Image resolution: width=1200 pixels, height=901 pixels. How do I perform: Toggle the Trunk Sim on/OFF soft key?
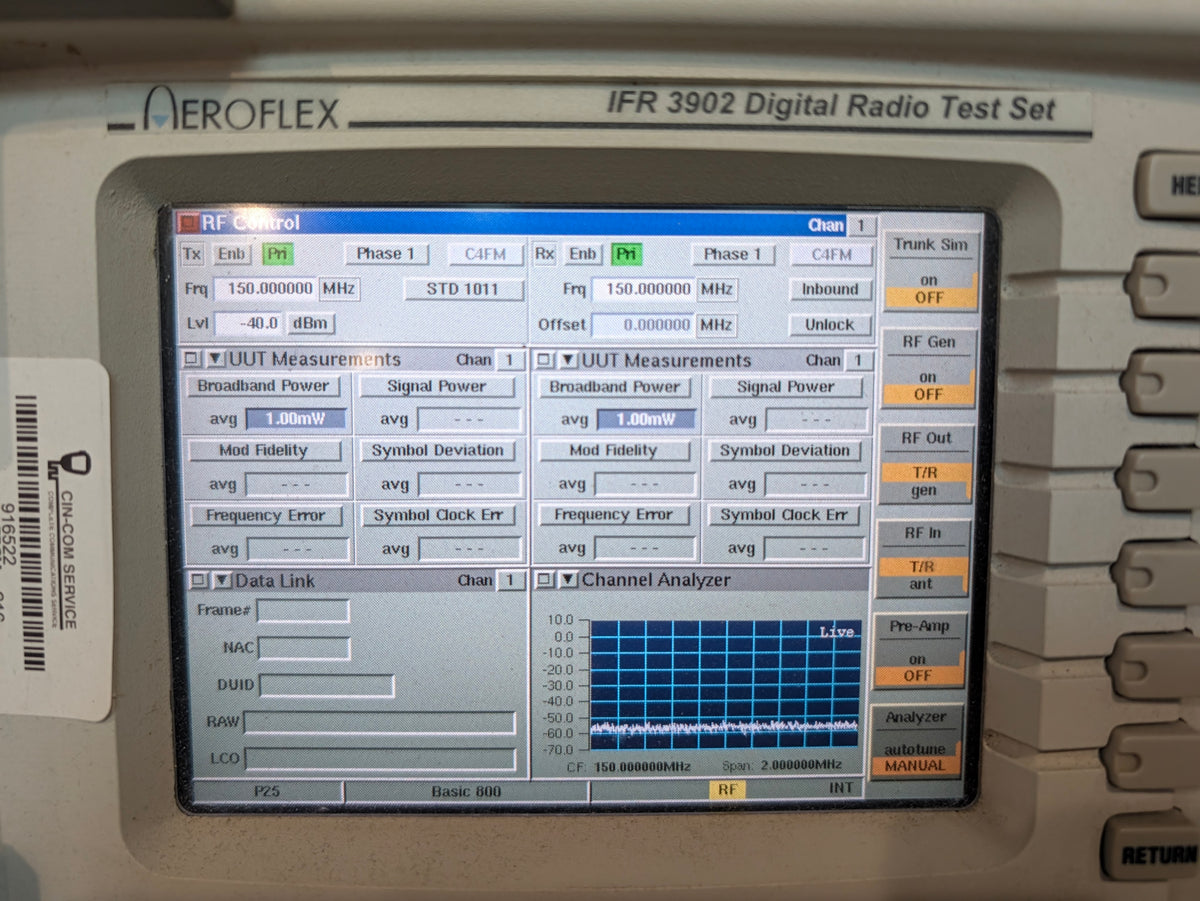(x=929, y=271)
